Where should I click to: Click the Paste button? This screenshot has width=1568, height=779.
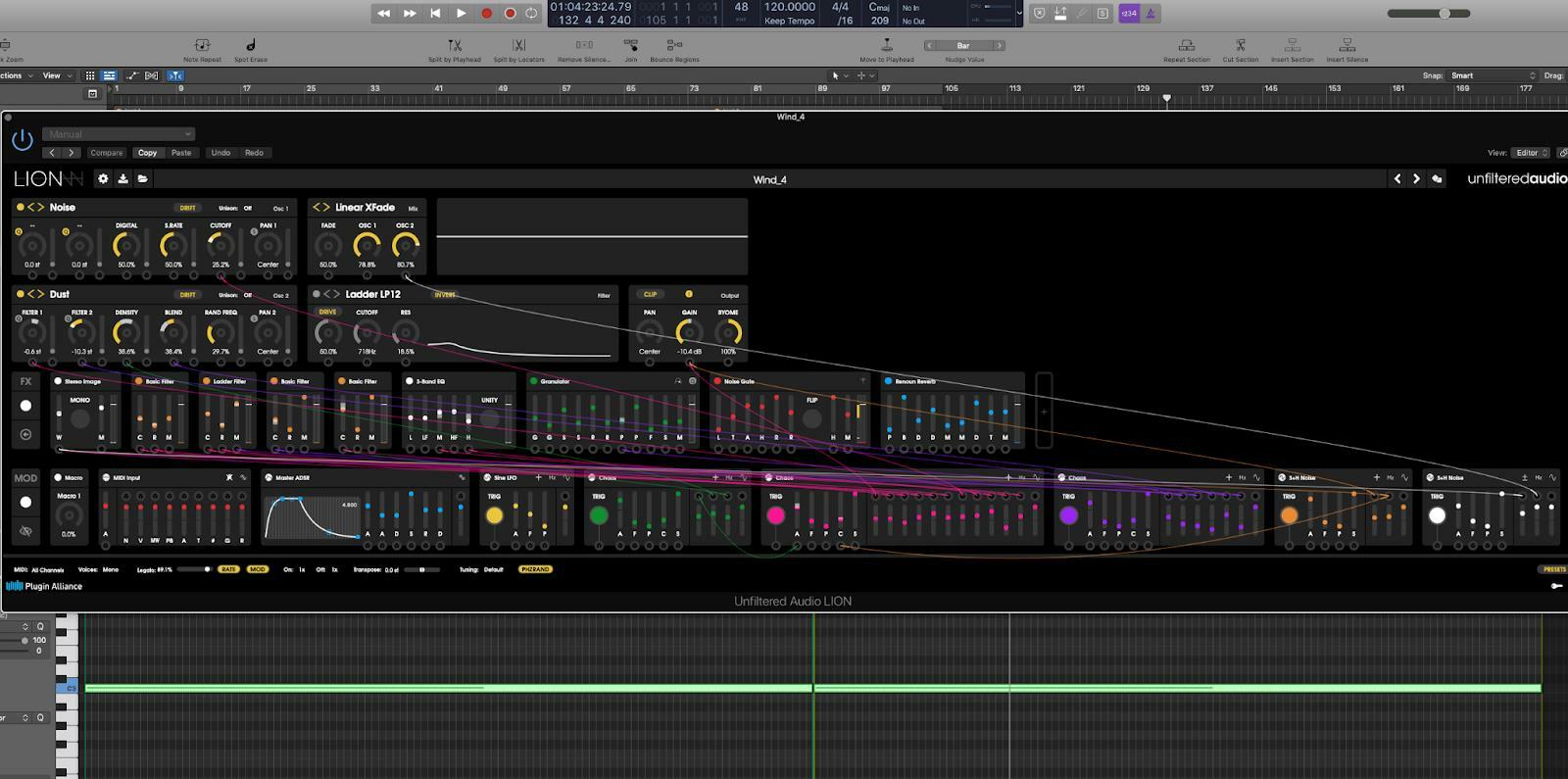click(181, 153)
